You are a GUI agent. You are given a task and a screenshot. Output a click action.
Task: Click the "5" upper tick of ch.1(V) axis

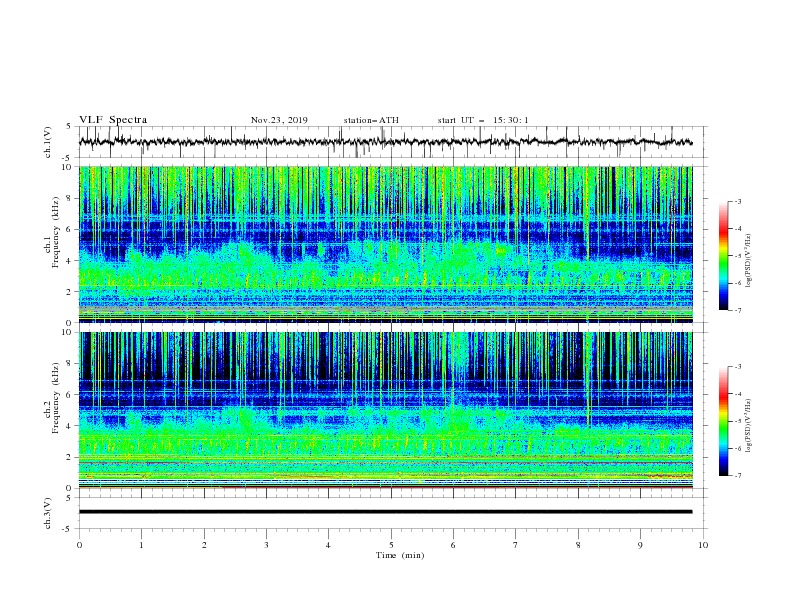pyautogui.click(x=69, y=126)
